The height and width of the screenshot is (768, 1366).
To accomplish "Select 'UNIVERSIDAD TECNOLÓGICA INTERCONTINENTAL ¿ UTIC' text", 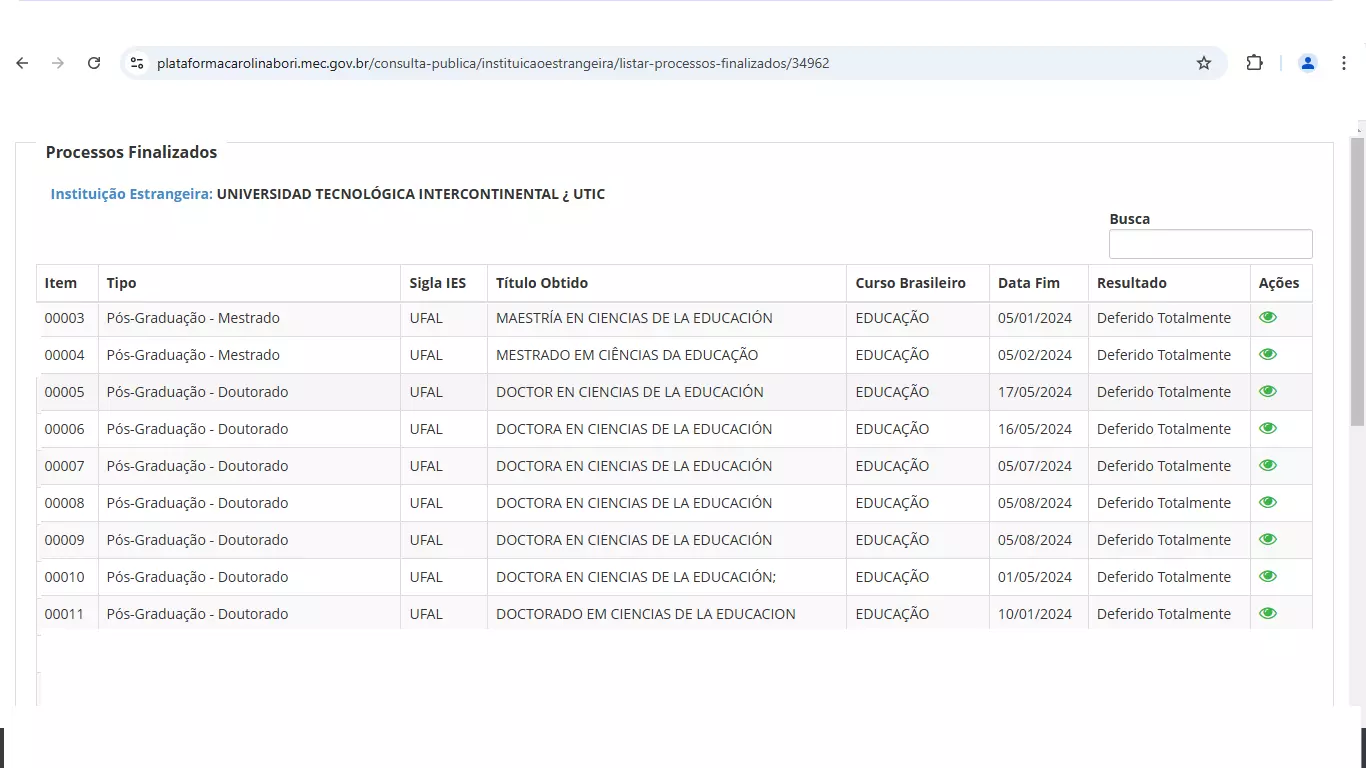I will pos(411,194).
